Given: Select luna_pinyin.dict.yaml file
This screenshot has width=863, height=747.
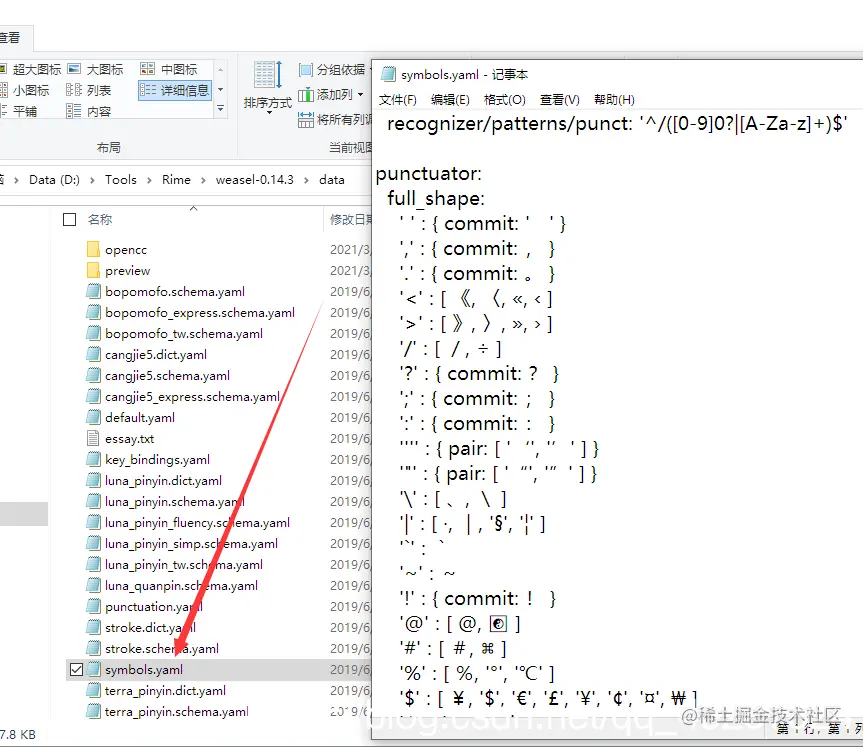Looking at the screenshot, I should 163,481.
